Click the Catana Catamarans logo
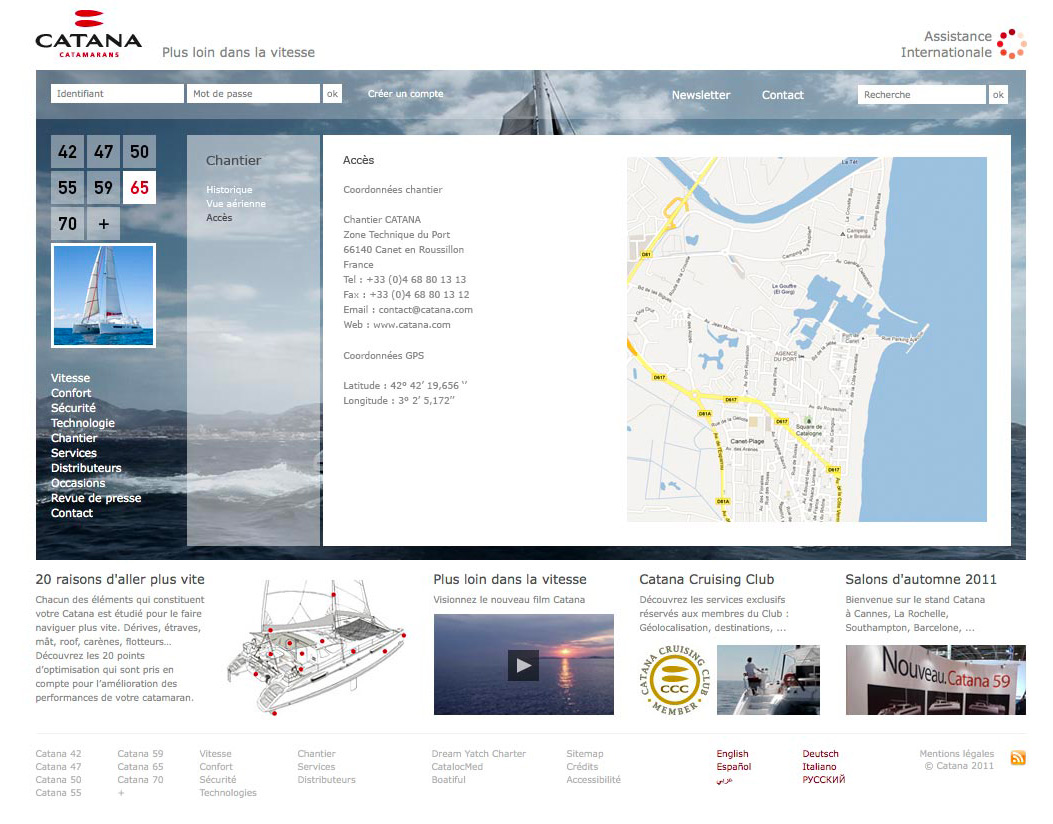 [88, 34]
